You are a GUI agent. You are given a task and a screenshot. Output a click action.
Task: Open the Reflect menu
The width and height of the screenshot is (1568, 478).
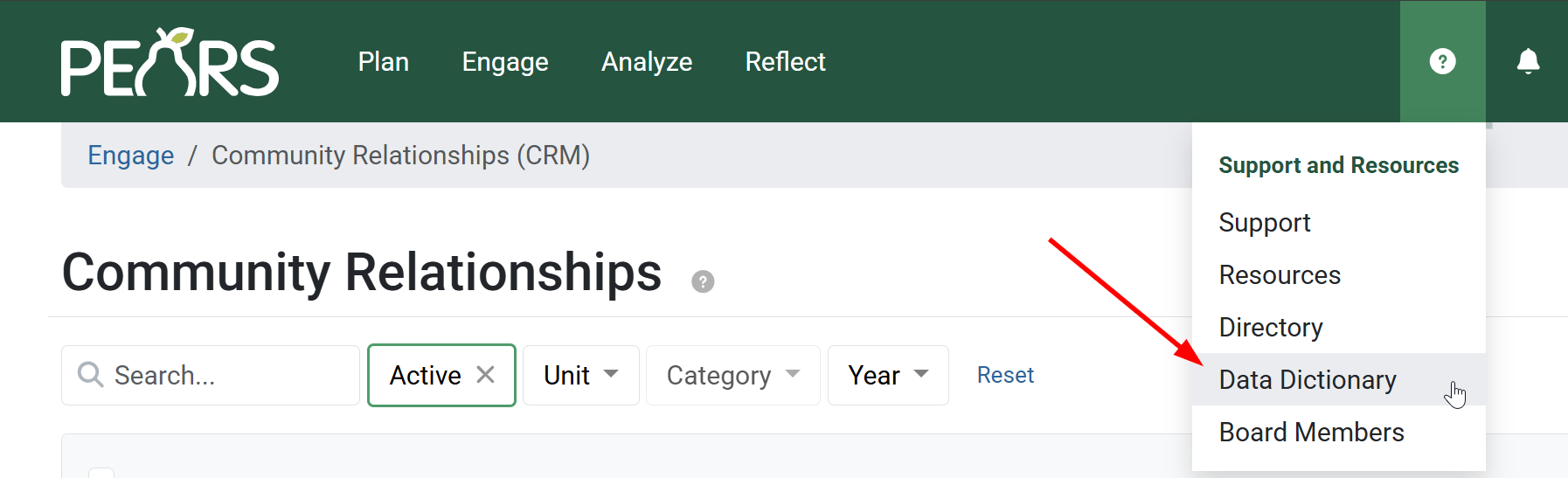point(785,62)
